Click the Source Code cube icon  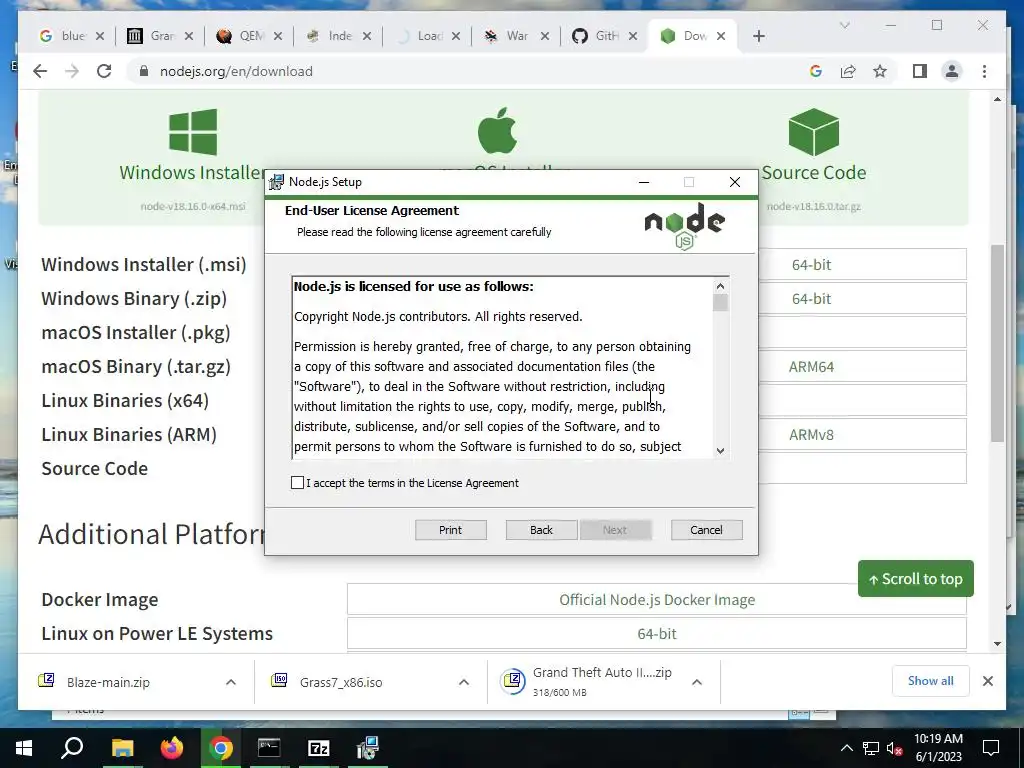[x=814, y=132]
